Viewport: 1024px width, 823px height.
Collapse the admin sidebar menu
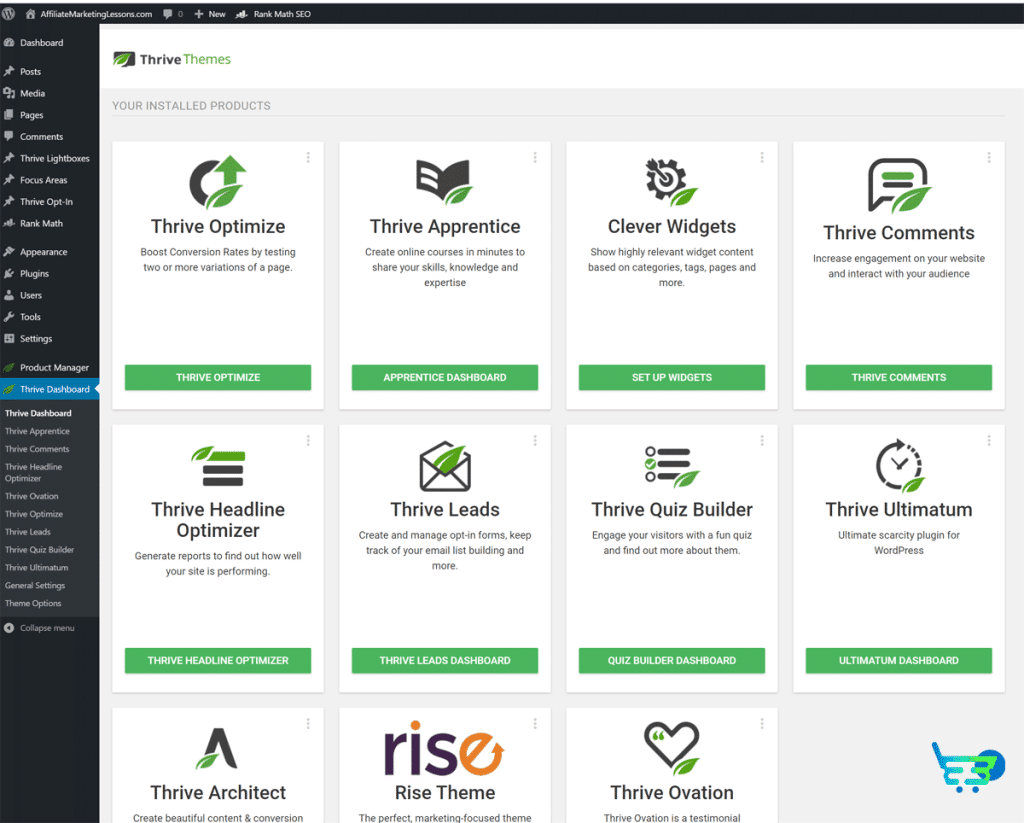coord(39,628)
